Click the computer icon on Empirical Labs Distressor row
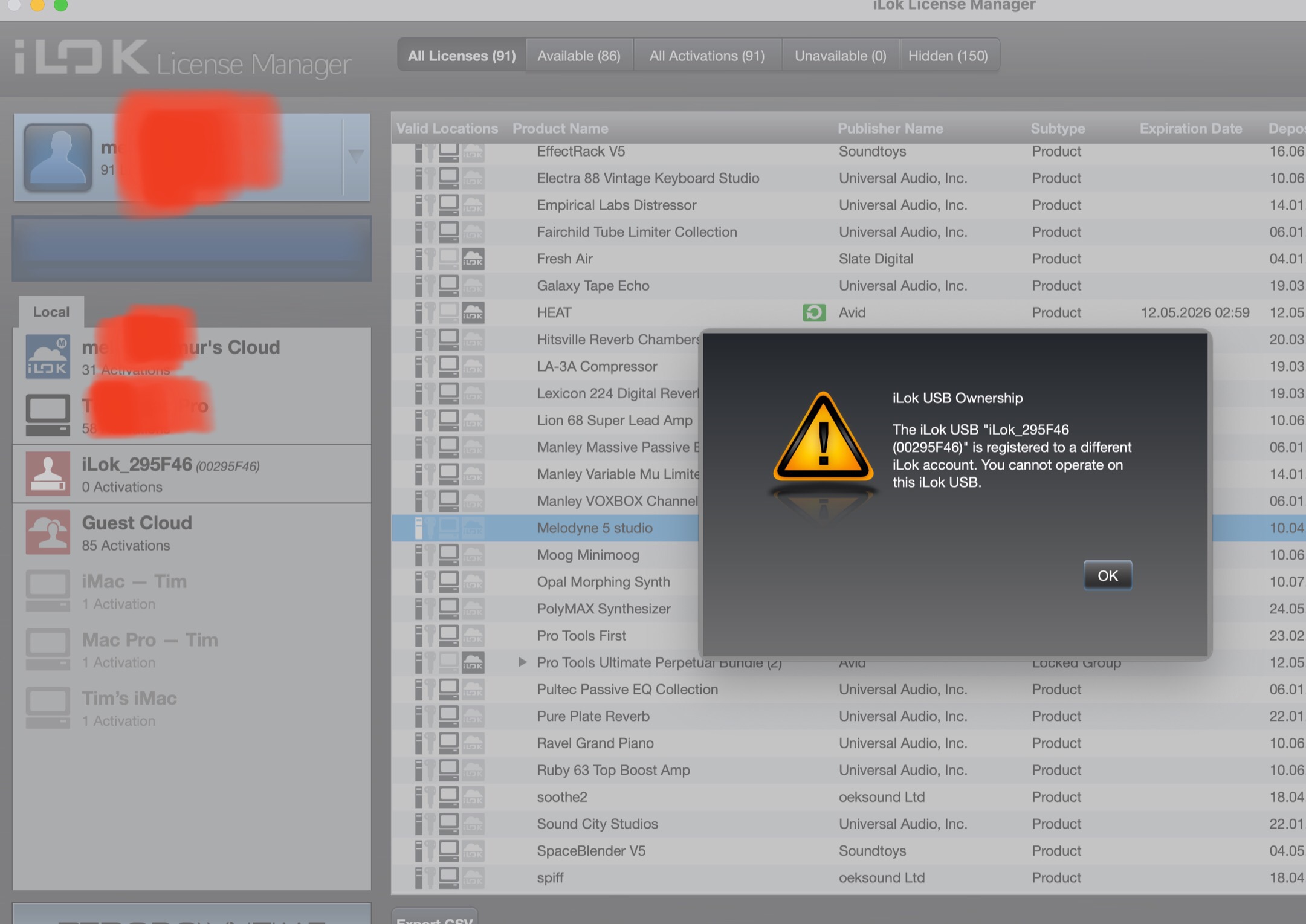 click(448, 205)
